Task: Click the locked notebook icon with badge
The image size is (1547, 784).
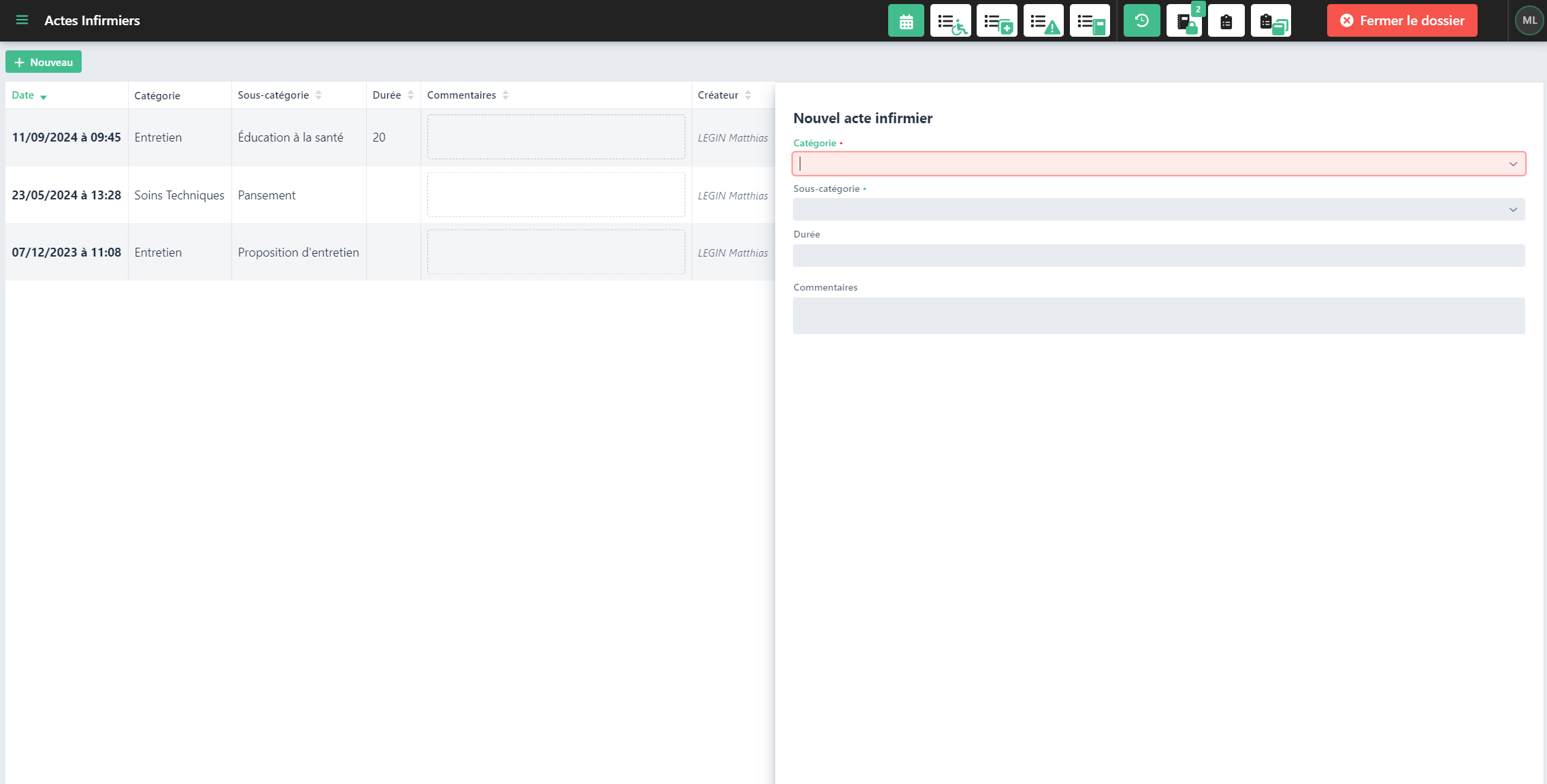Action: tap(1185, 21)
